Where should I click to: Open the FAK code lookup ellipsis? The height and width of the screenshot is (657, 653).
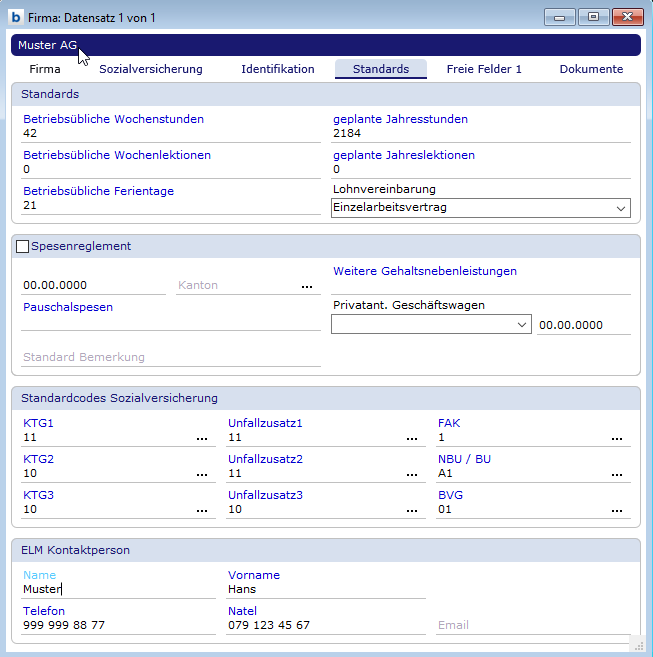point(617,438)
